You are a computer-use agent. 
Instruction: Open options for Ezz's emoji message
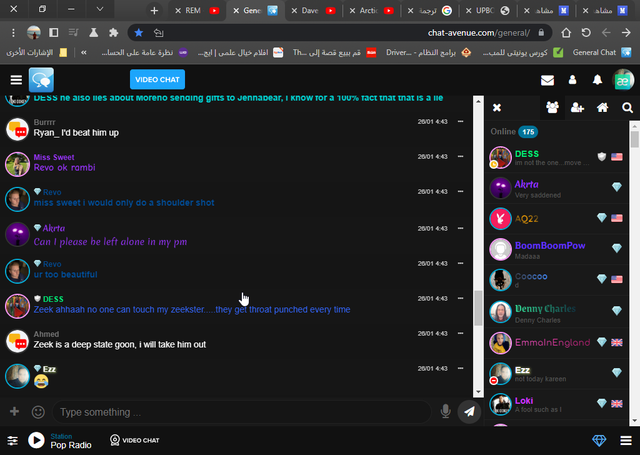tap(460, 368)
